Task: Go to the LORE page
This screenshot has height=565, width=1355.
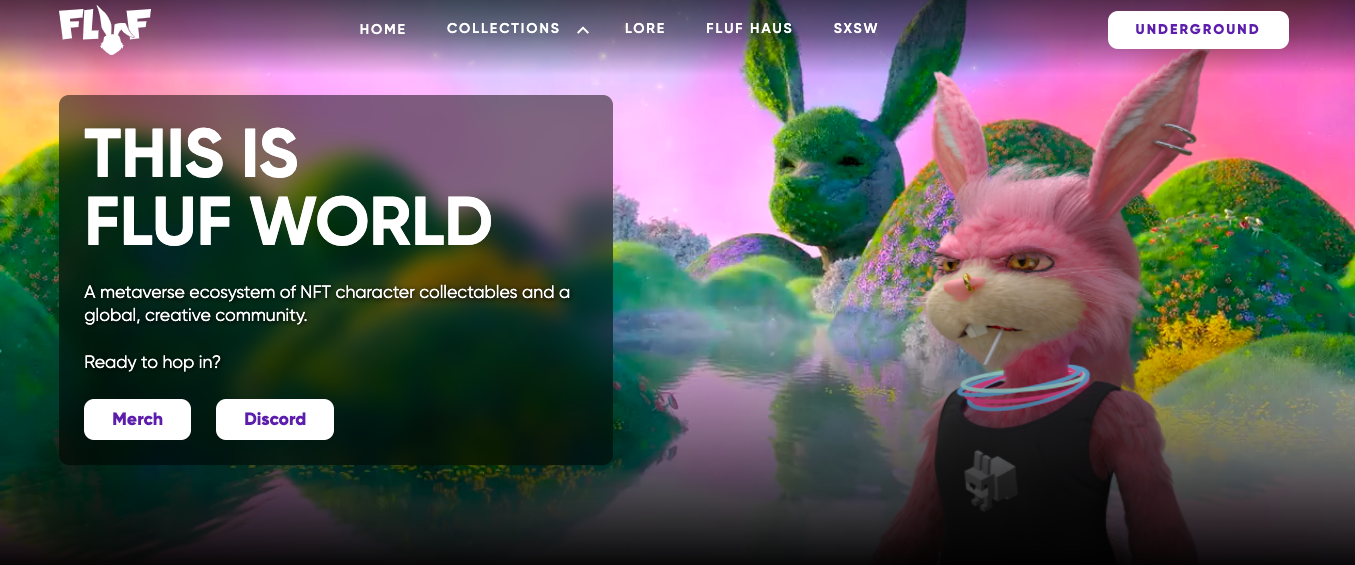Action: [645, 28]
